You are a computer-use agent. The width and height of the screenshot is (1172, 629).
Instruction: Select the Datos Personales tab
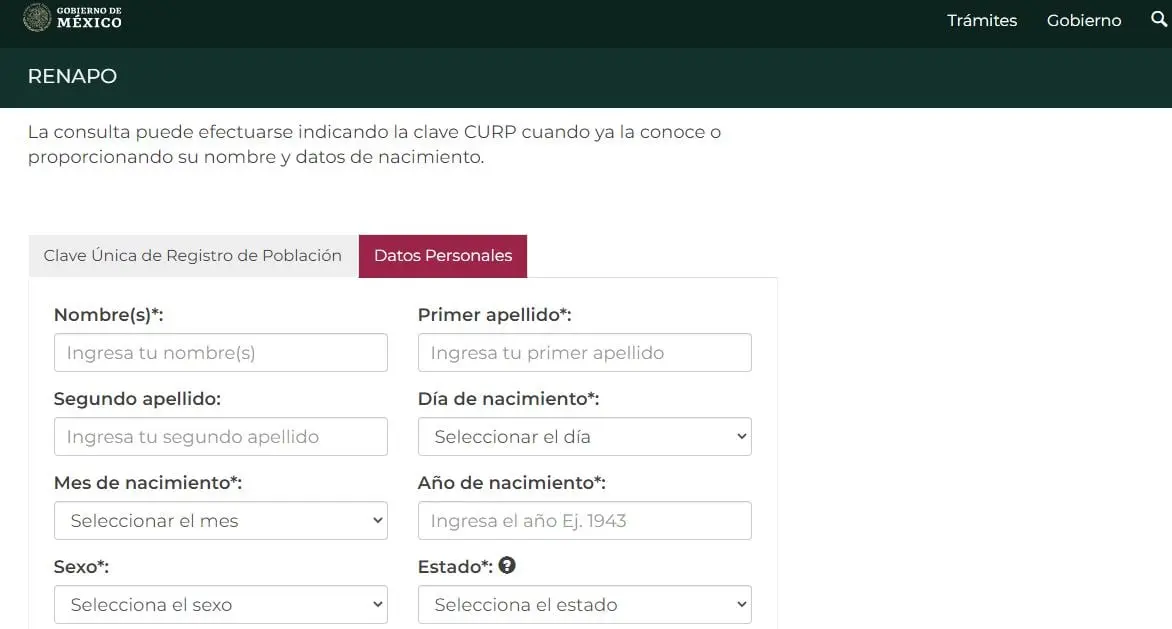(x=443, y=255)
